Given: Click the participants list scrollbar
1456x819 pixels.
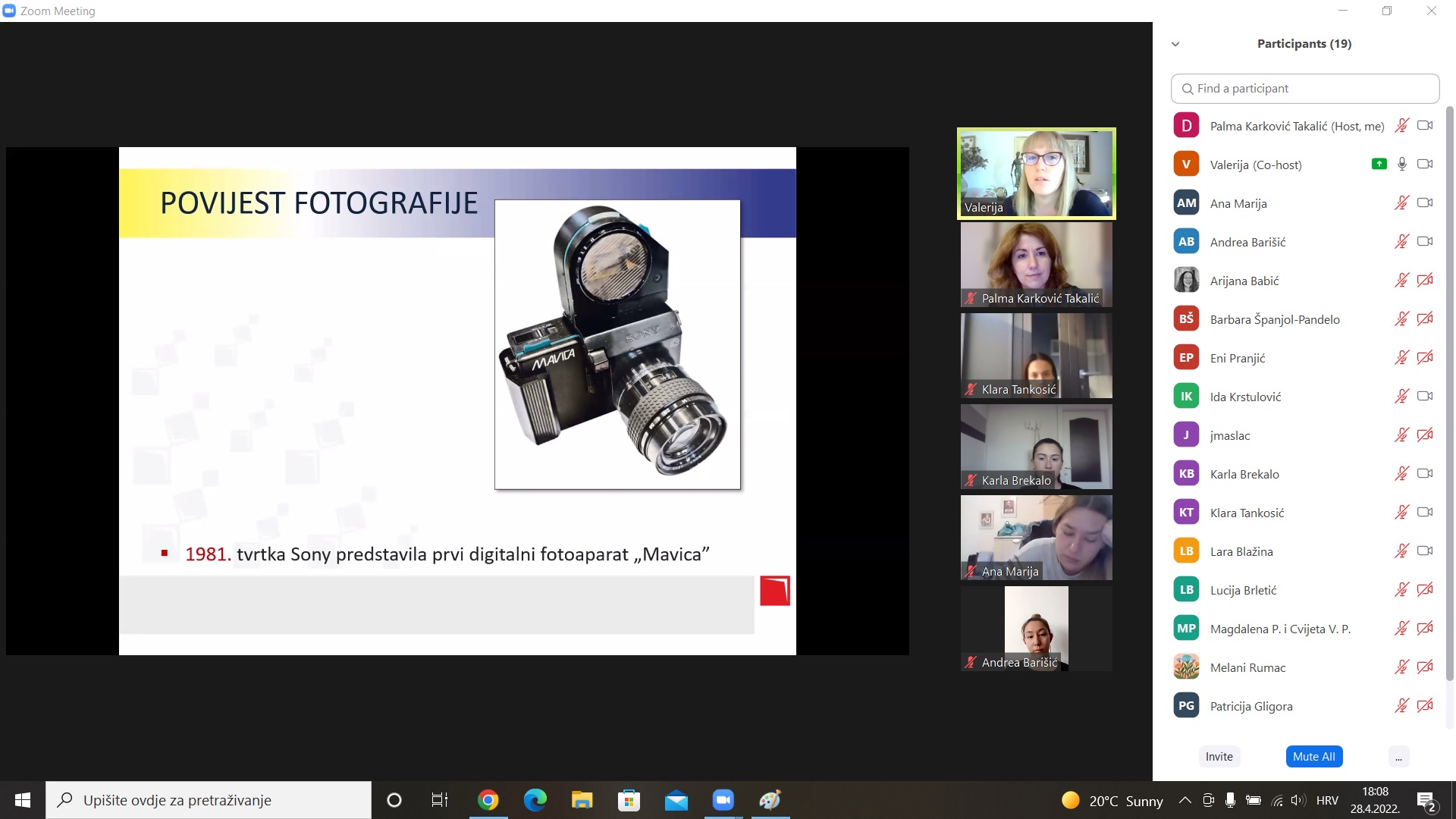Looking at the screenshot, I should click(1450, 394).
